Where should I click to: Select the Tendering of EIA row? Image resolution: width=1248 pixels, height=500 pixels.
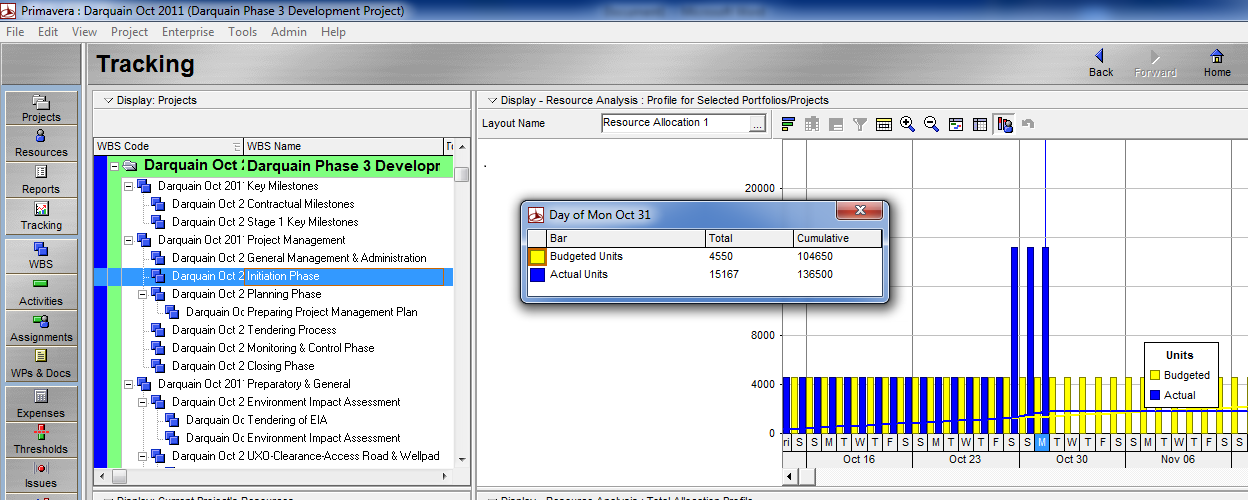273,420
